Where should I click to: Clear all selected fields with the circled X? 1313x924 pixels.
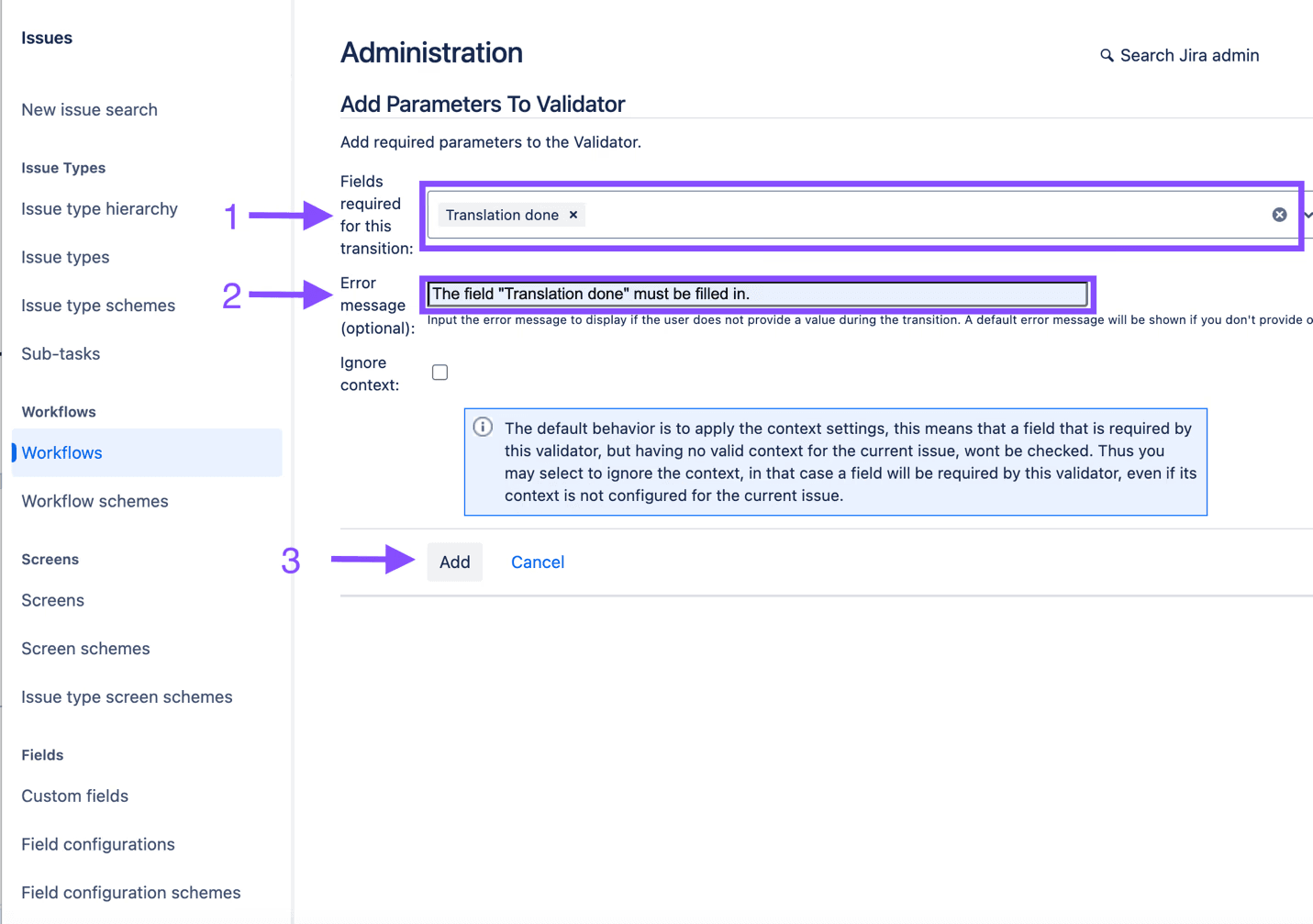[x=1279, y=214]
